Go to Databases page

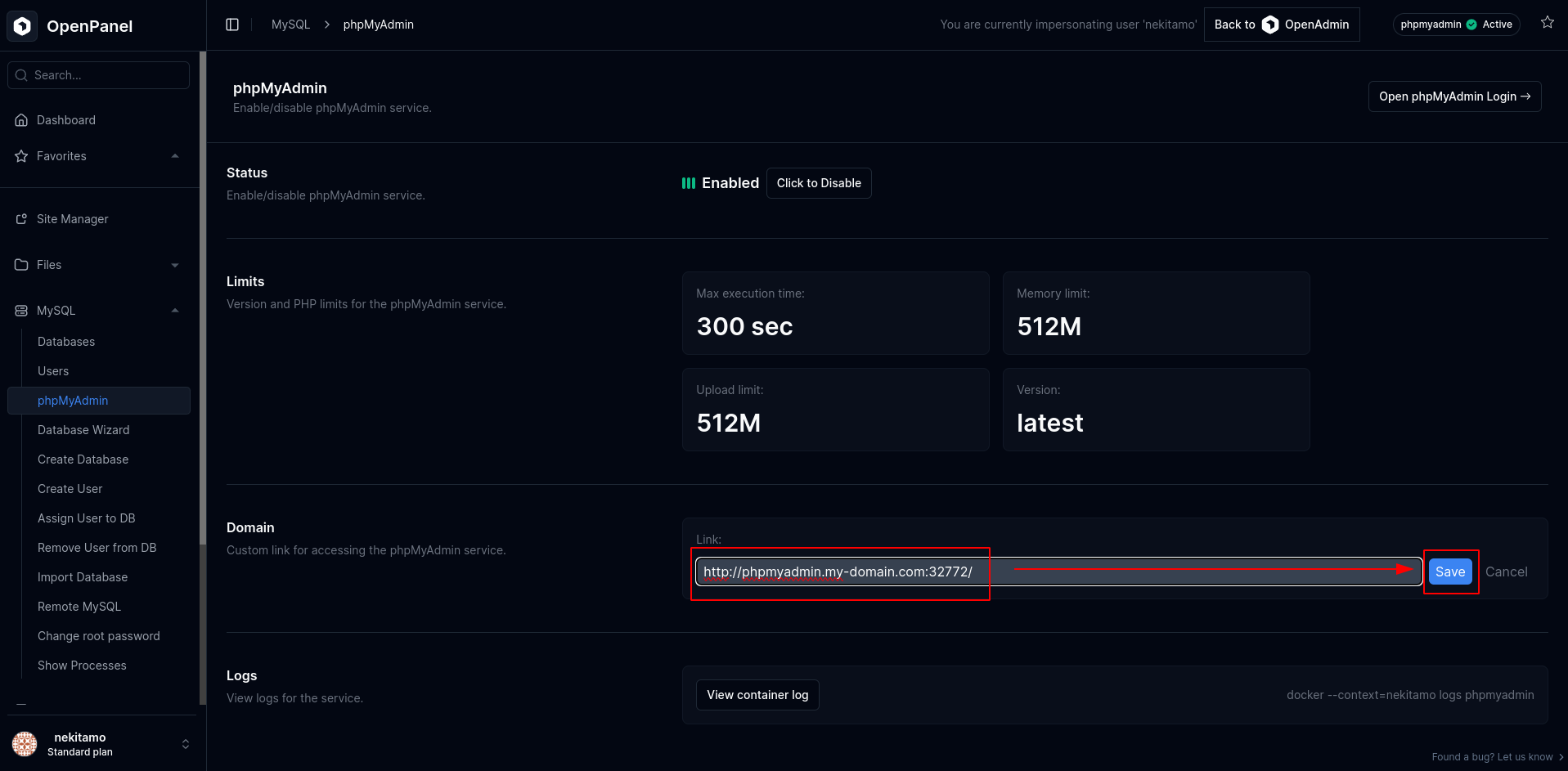pos(66,342)
